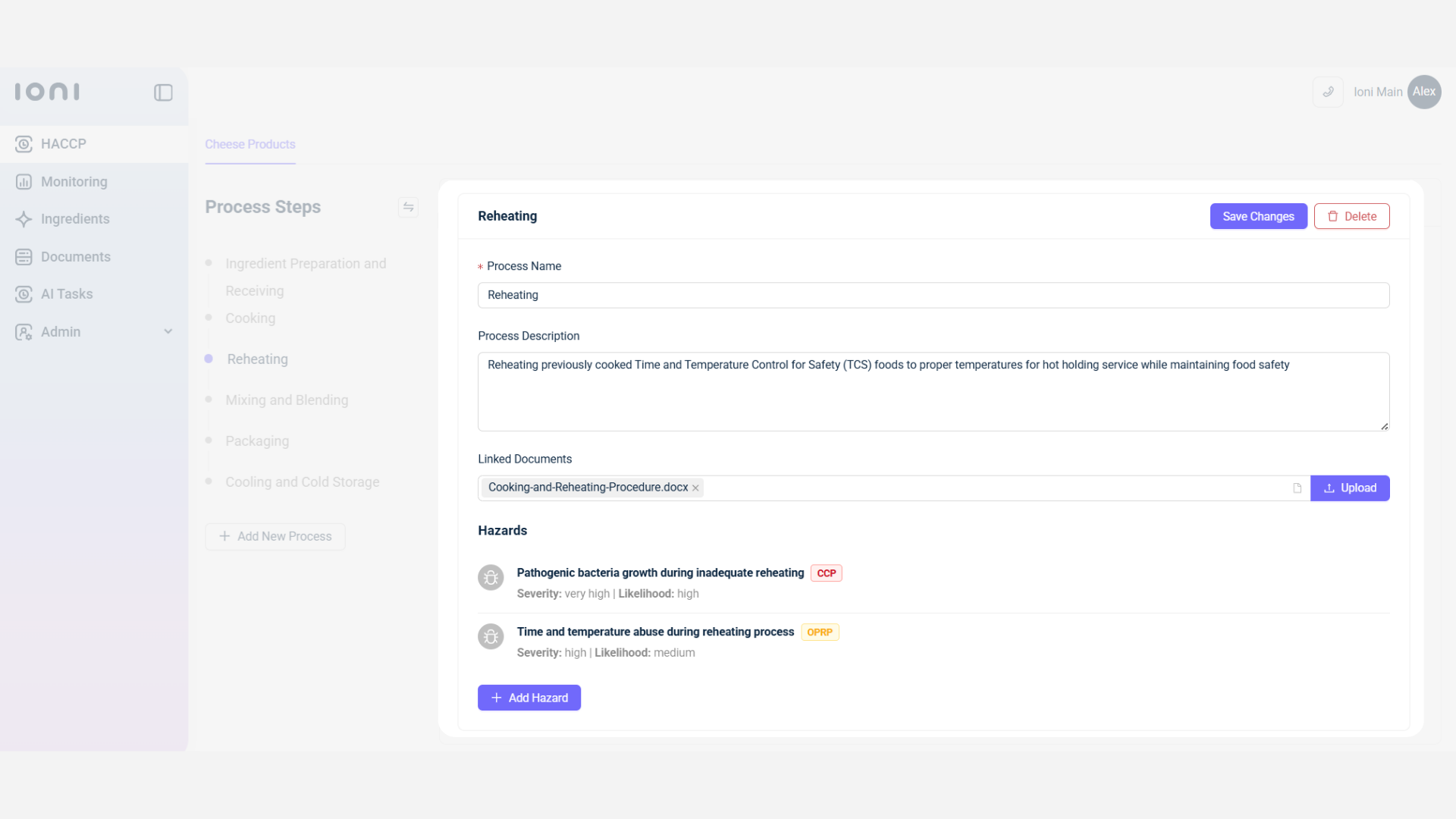Click the phone icon in header
This screenshot has height=819, width=1456.
[1328, 92]
